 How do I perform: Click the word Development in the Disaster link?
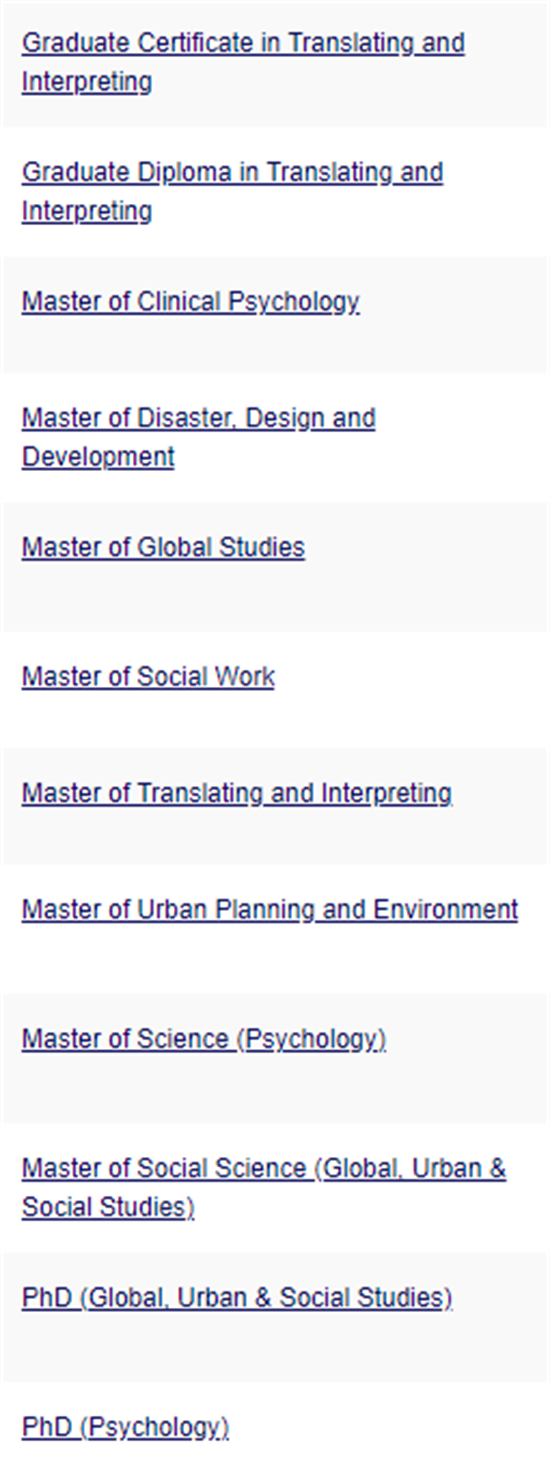[x=98, y=457]
